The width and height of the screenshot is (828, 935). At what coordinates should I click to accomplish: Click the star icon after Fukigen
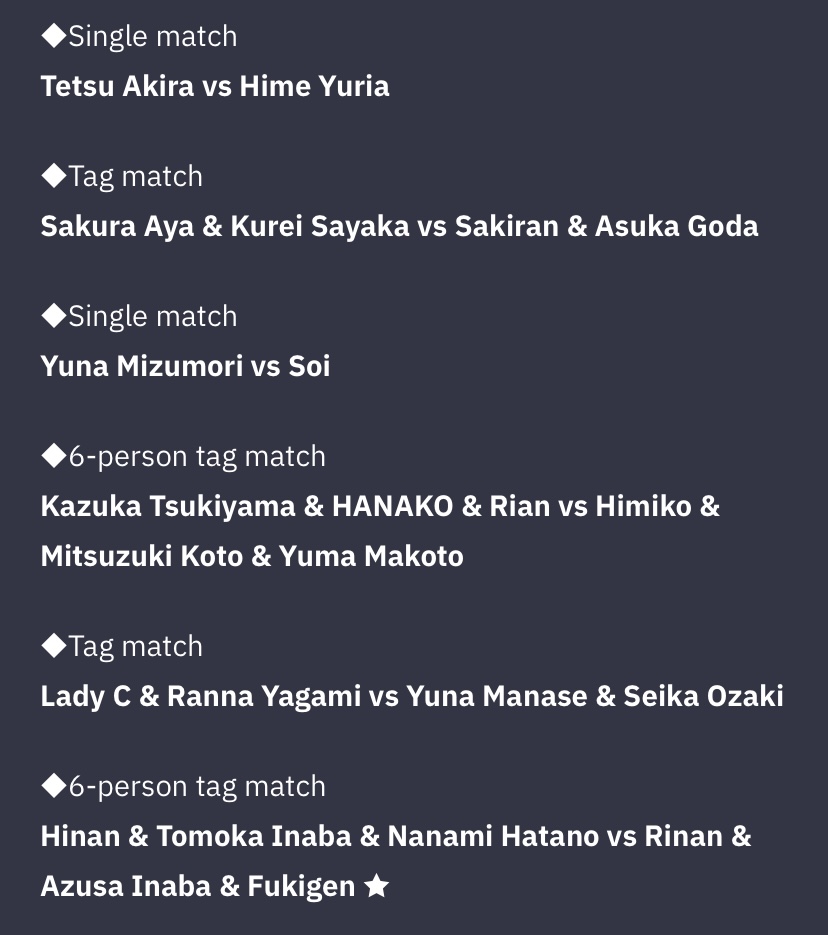tap(377, 885)
